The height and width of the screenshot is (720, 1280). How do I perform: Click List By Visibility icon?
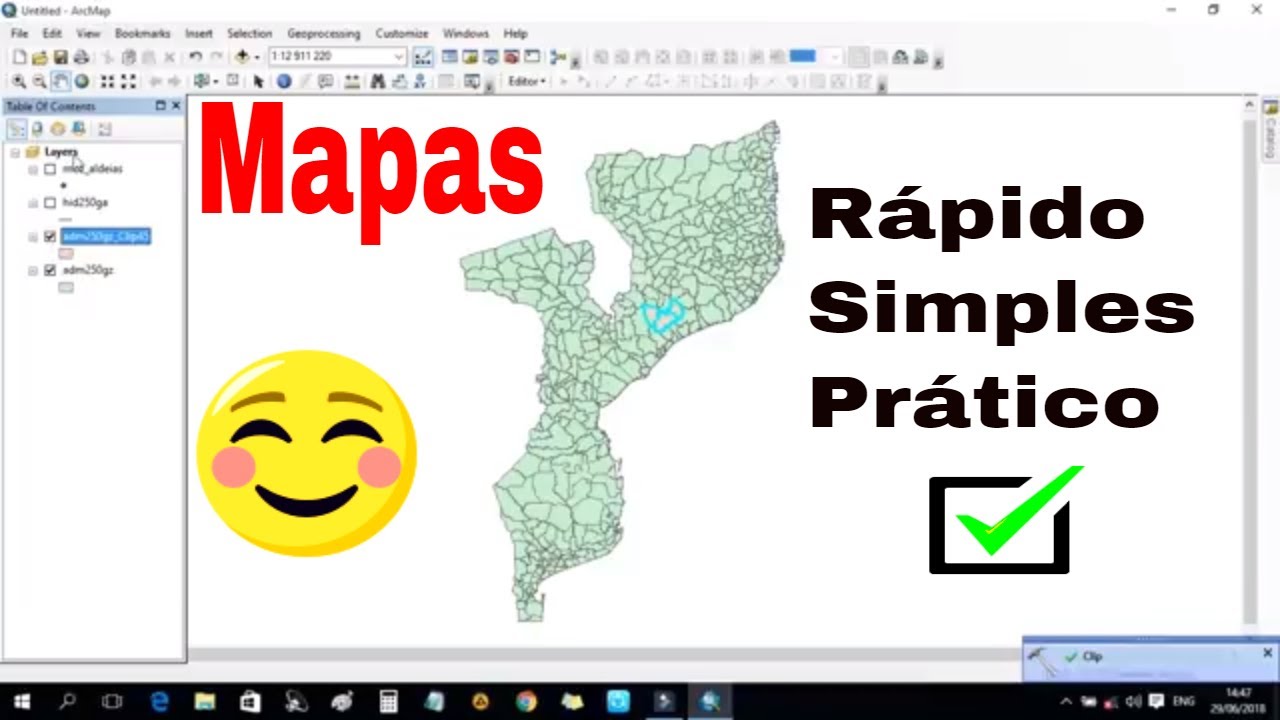coord(58,128)
